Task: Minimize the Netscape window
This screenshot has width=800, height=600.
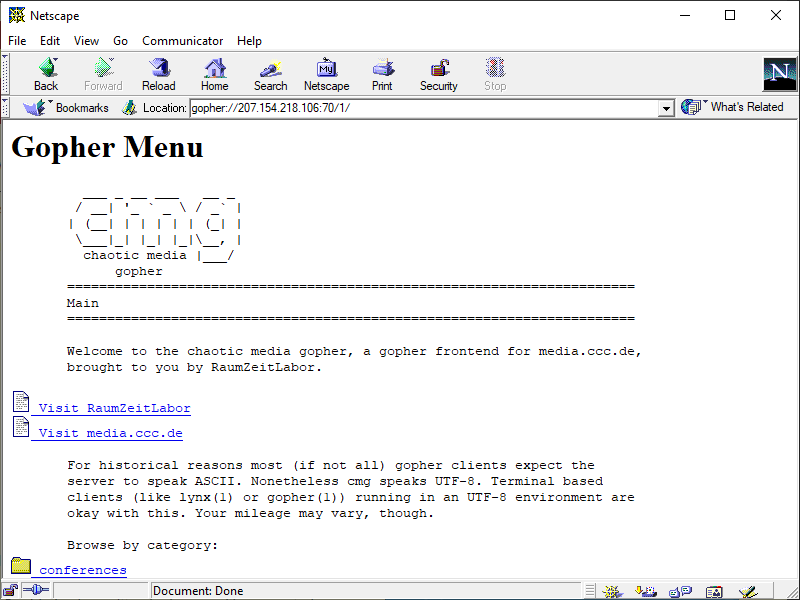Action: click(x=685, y=15)
